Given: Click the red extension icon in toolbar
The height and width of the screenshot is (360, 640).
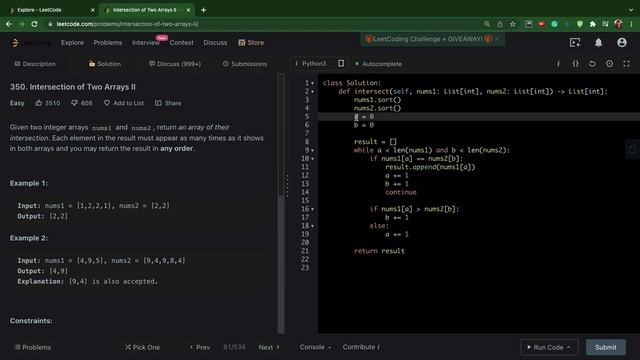Looking at the screenshot, I should 541,24.
